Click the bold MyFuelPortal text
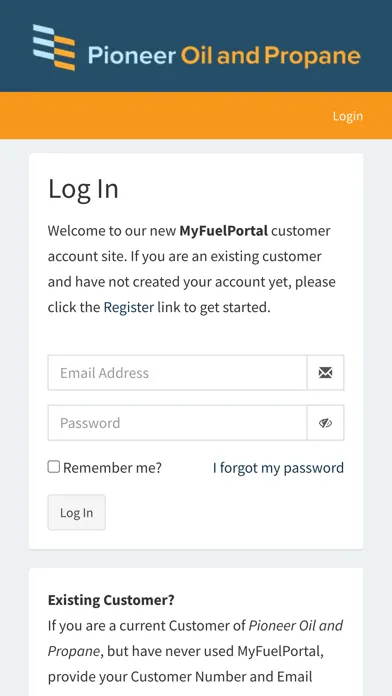This screenshot has width=392, height=696. (223, 231)
